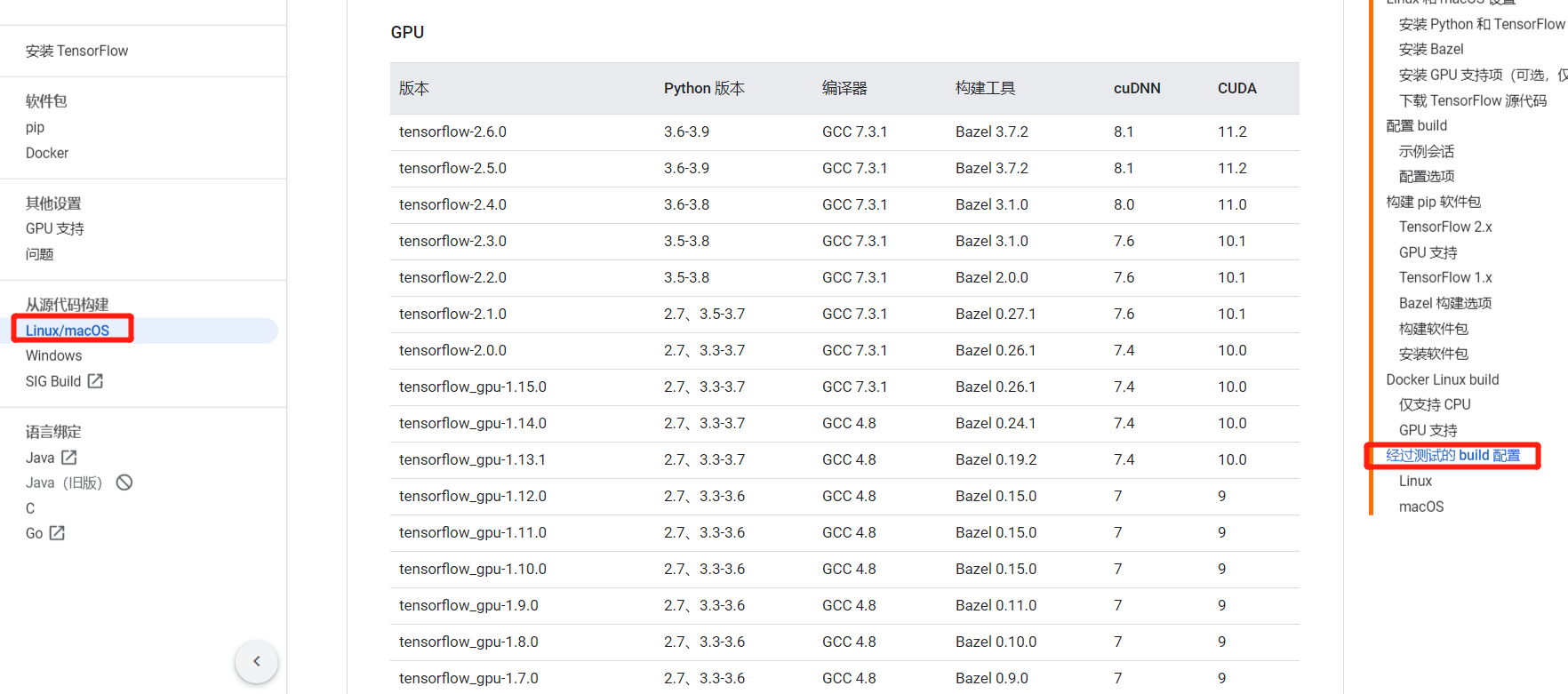
Task: Jump to 安装 GPU 支持项 section
Action: [x=1483, y=75]
